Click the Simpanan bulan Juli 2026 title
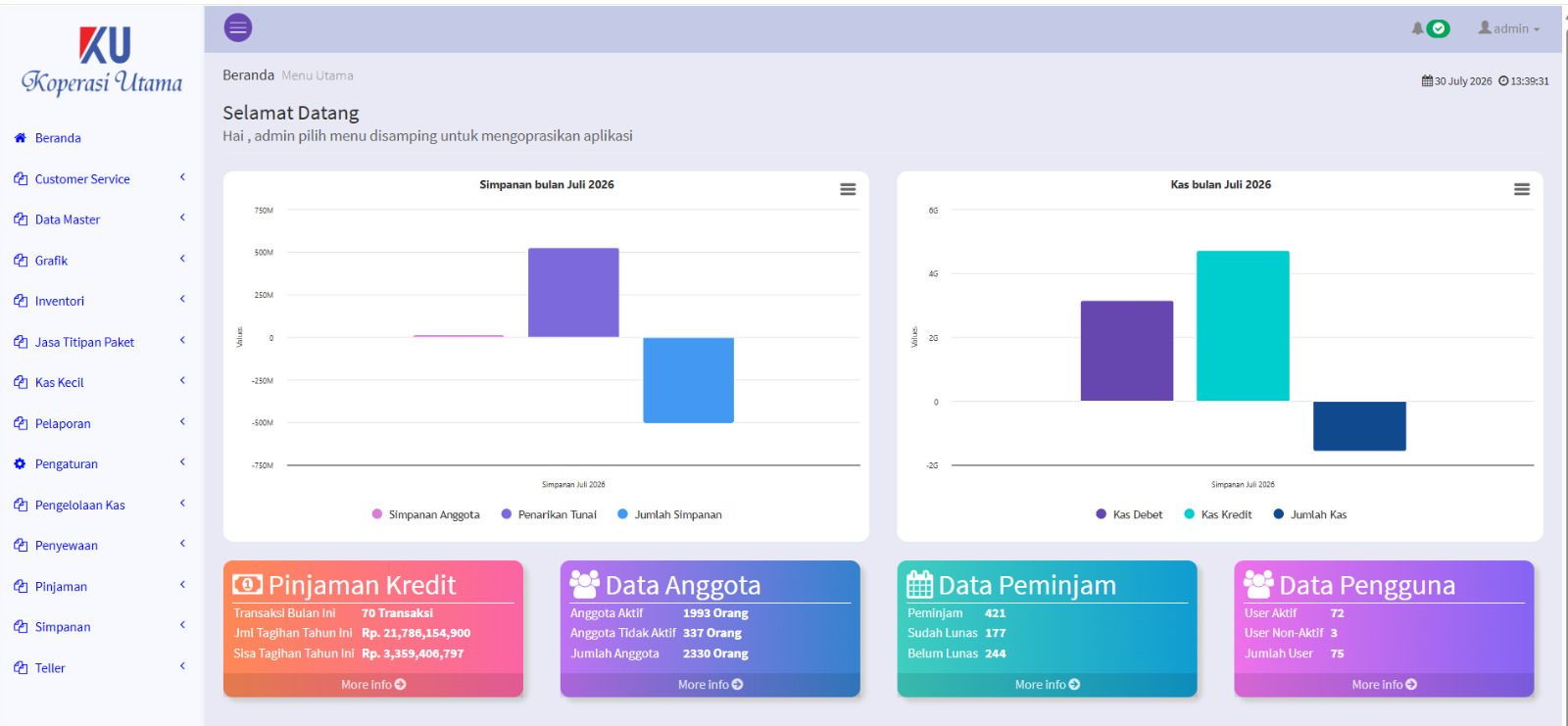 pyautogui.click(x=547, y=184)
